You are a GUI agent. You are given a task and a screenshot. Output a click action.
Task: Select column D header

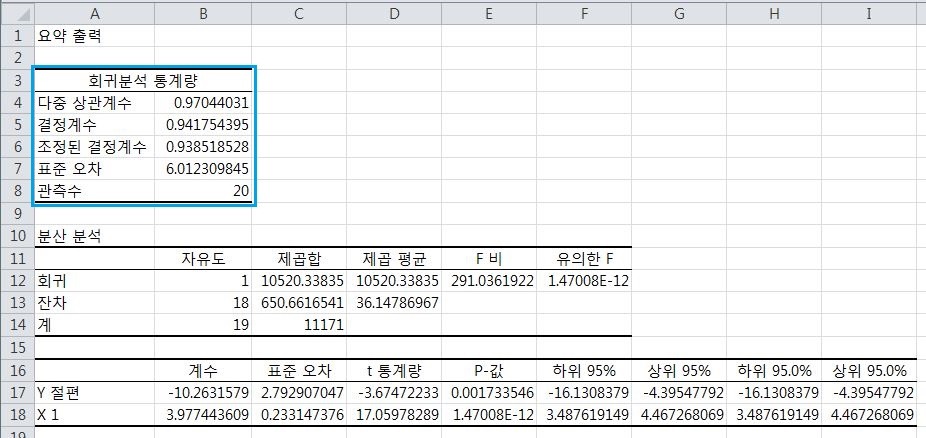393,14
